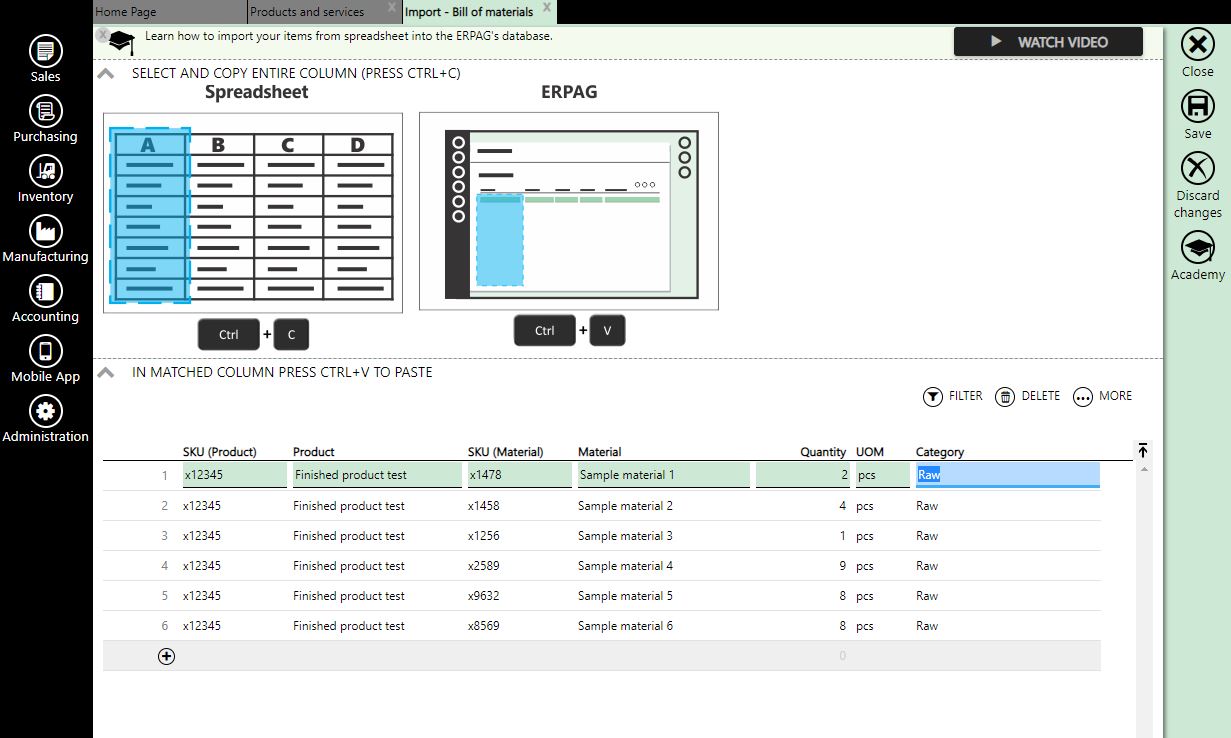Collapse the Select and Copy Entire Column section
This screenshot has height=738, width=1231.
pos(105,74)
